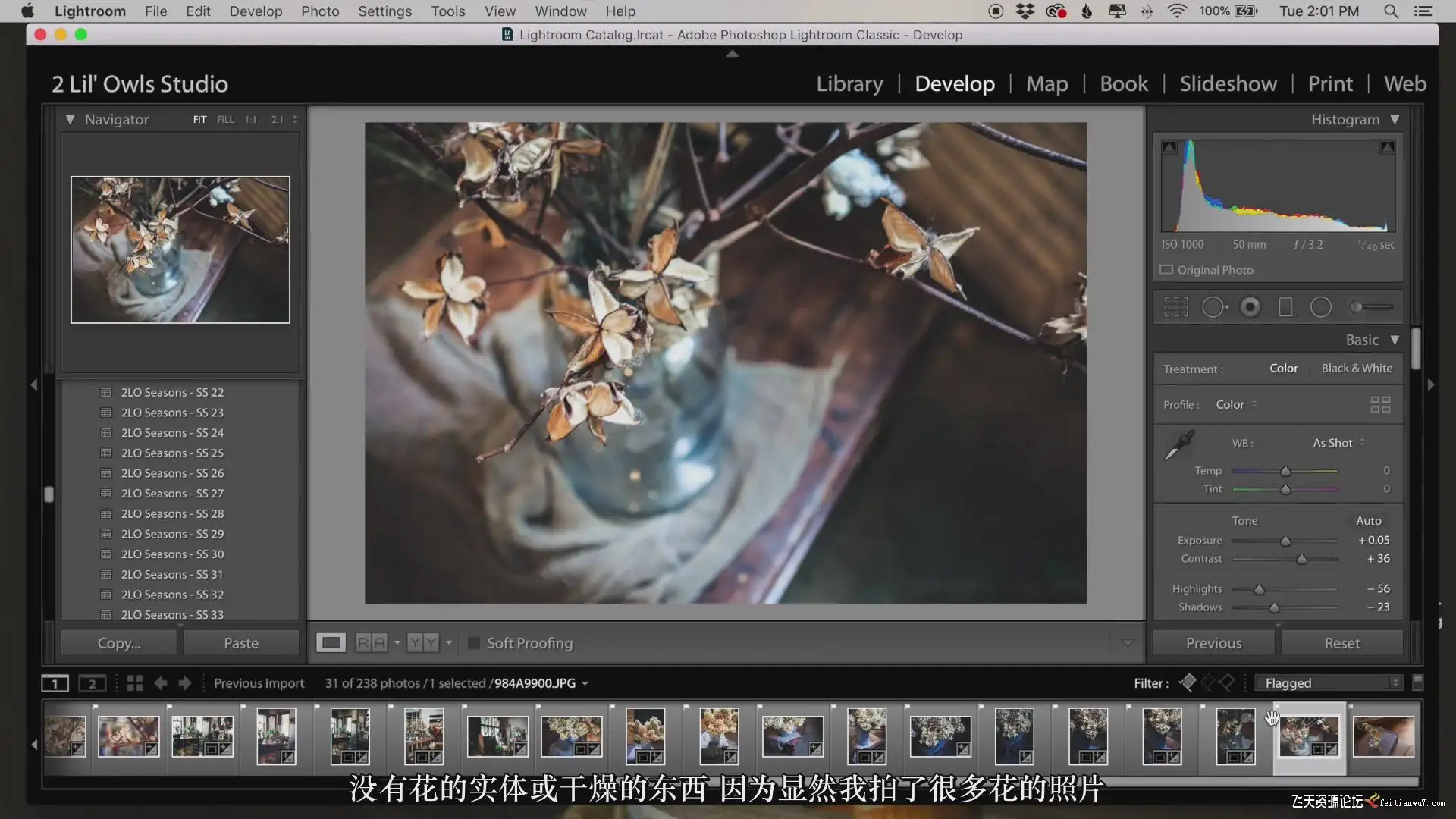
Task: Enable the Soft Proofing checkbox
Action: [474, 643]
